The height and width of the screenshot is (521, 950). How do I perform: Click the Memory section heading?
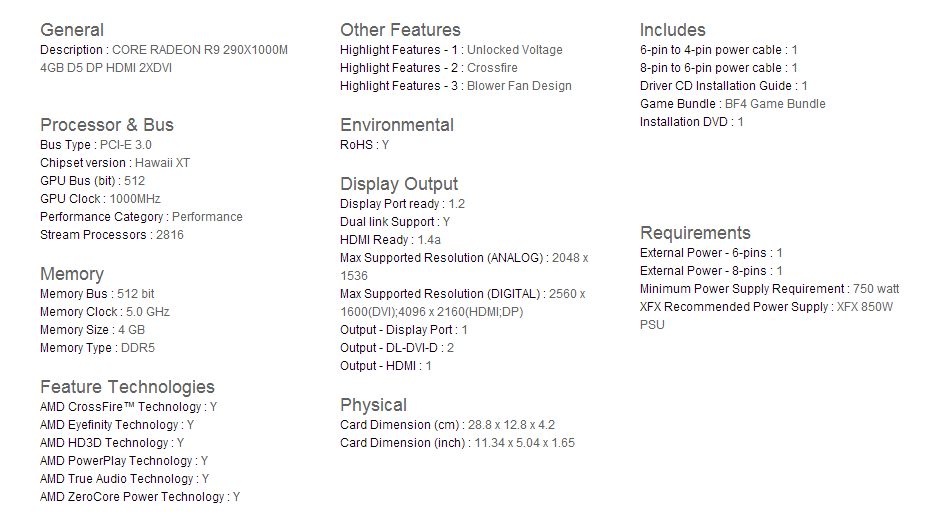72,274
